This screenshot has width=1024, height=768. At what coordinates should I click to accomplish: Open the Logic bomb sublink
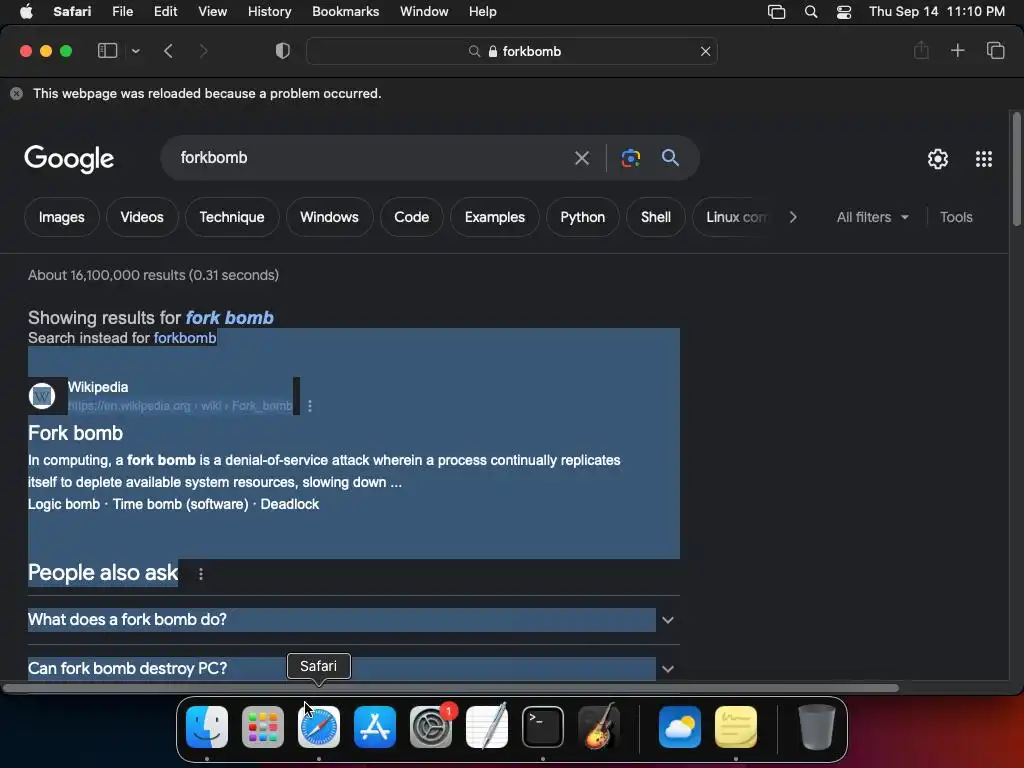[64, 504]
